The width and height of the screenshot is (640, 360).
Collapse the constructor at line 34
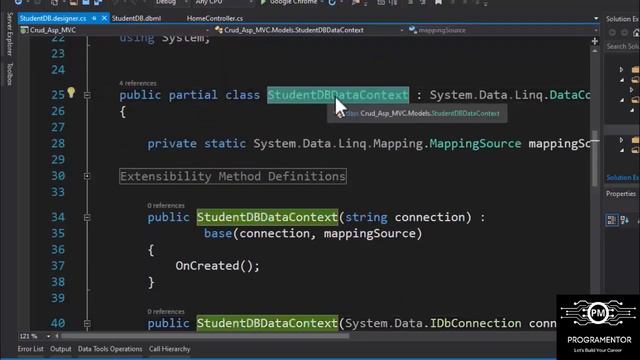point(87,218)
